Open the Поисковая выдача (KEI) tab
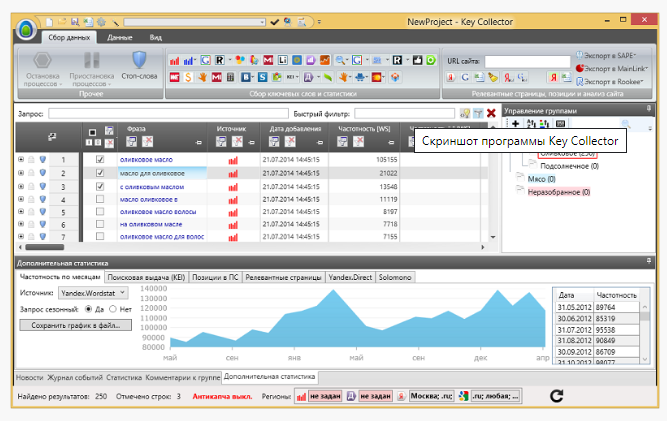Viewport: 667px width, 421px height. [x=146, y=277]
